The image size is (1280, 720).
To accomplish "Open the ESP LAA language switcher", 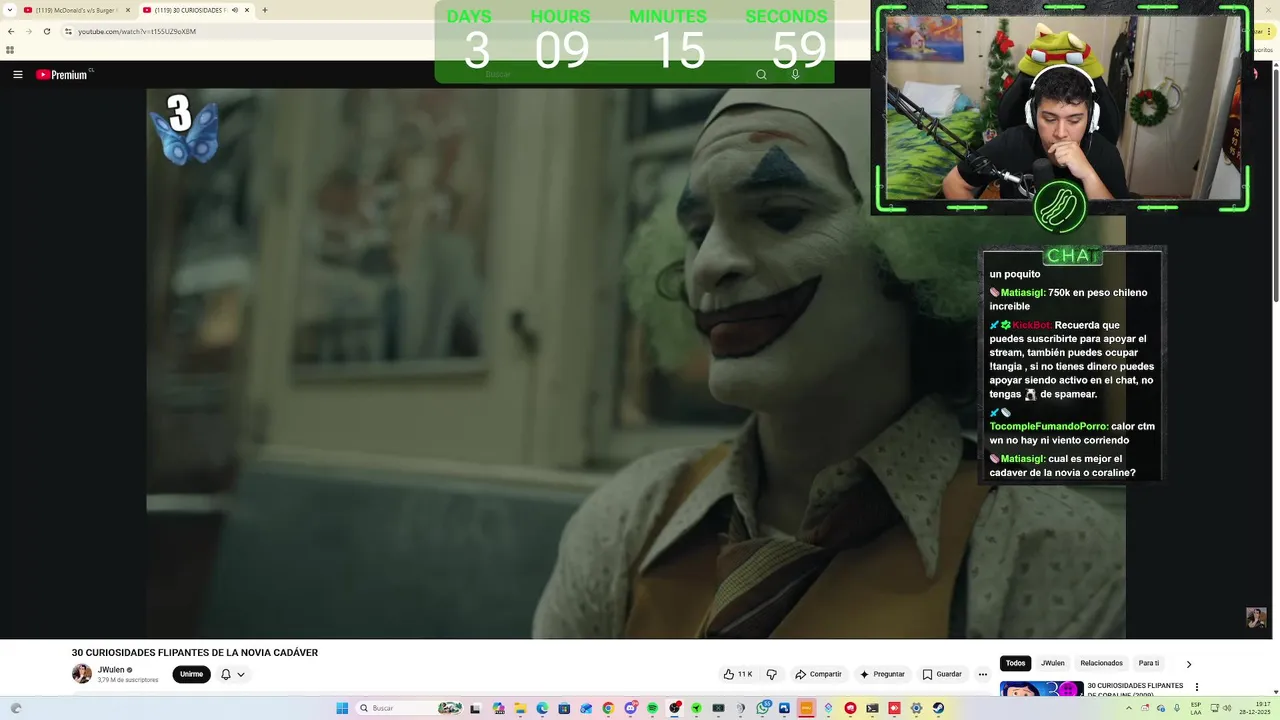I will coord(1196,708).
